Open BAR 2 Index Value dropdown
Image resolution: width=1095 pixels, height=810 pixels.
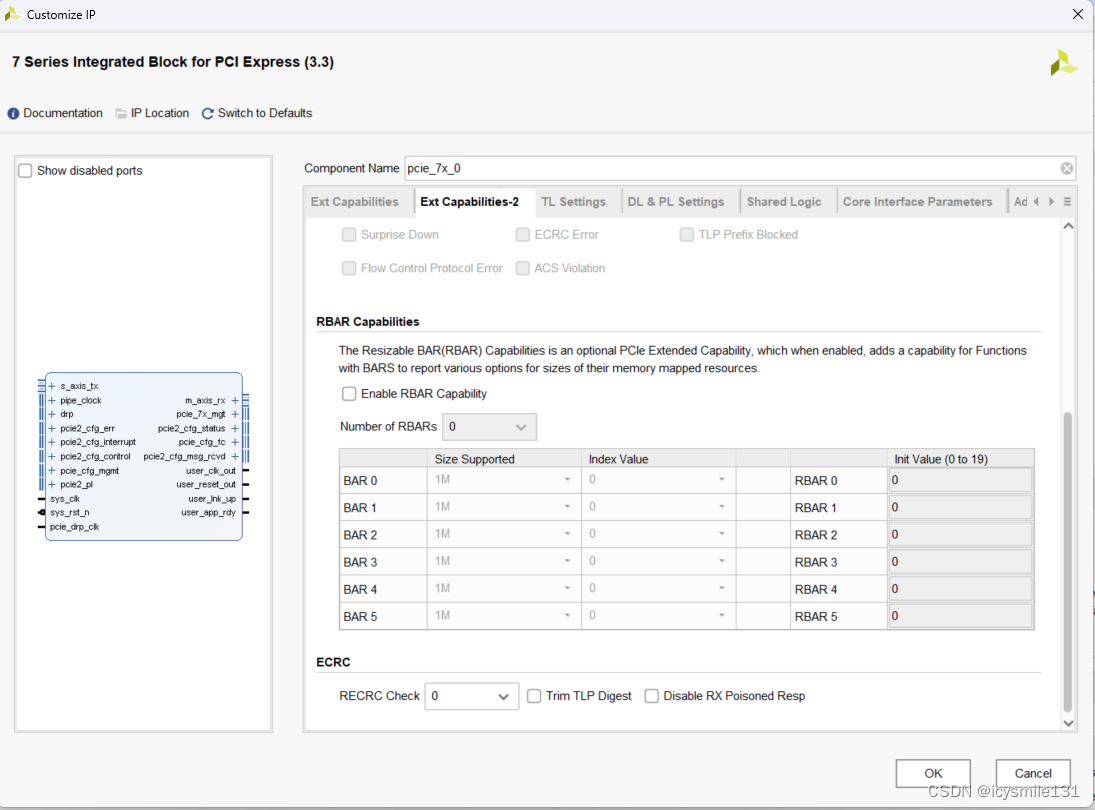click(x=658, y=534)
